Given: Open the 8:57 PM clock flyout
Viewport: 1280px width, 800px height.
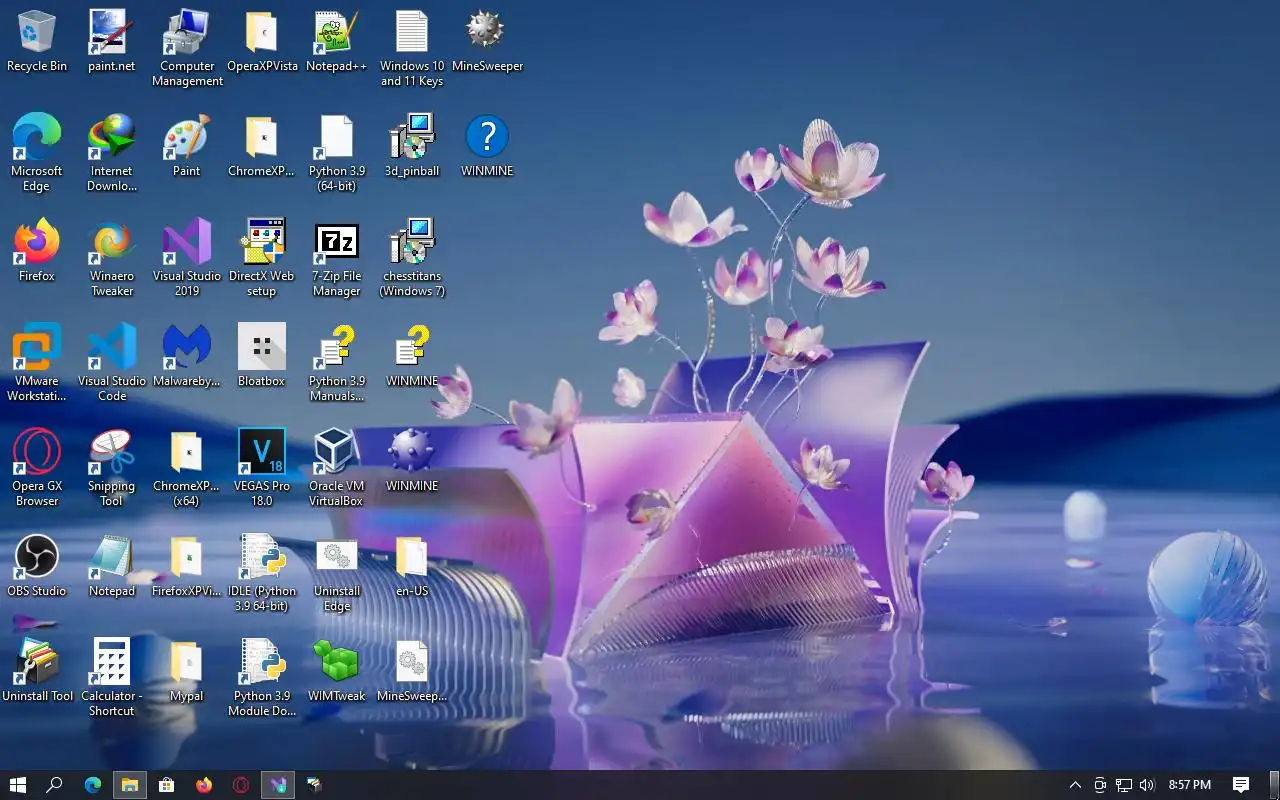Looking at the screenshot, I should 1190,785.
